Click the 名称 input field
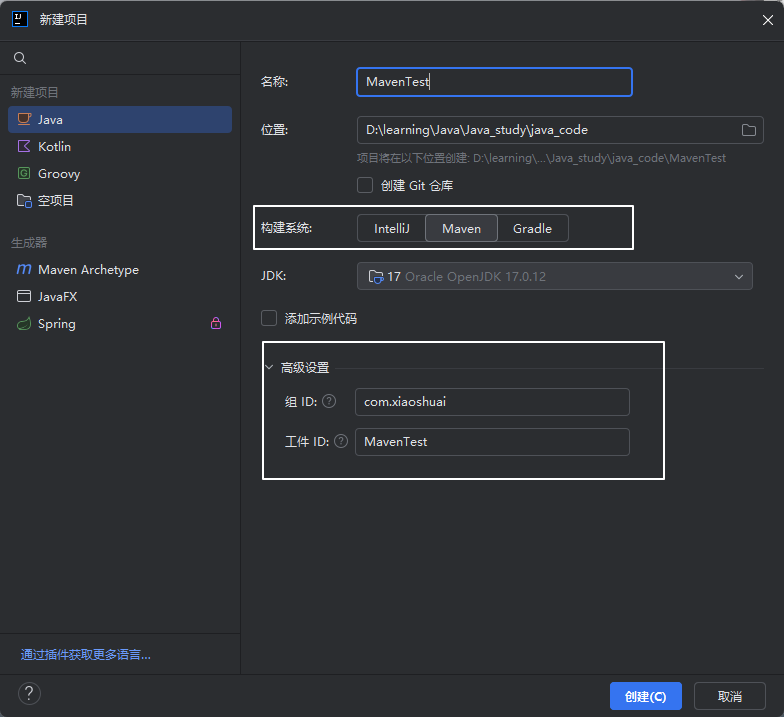This screenshot has height=717, width=784. pyautogui.click(x=494, y=82)
